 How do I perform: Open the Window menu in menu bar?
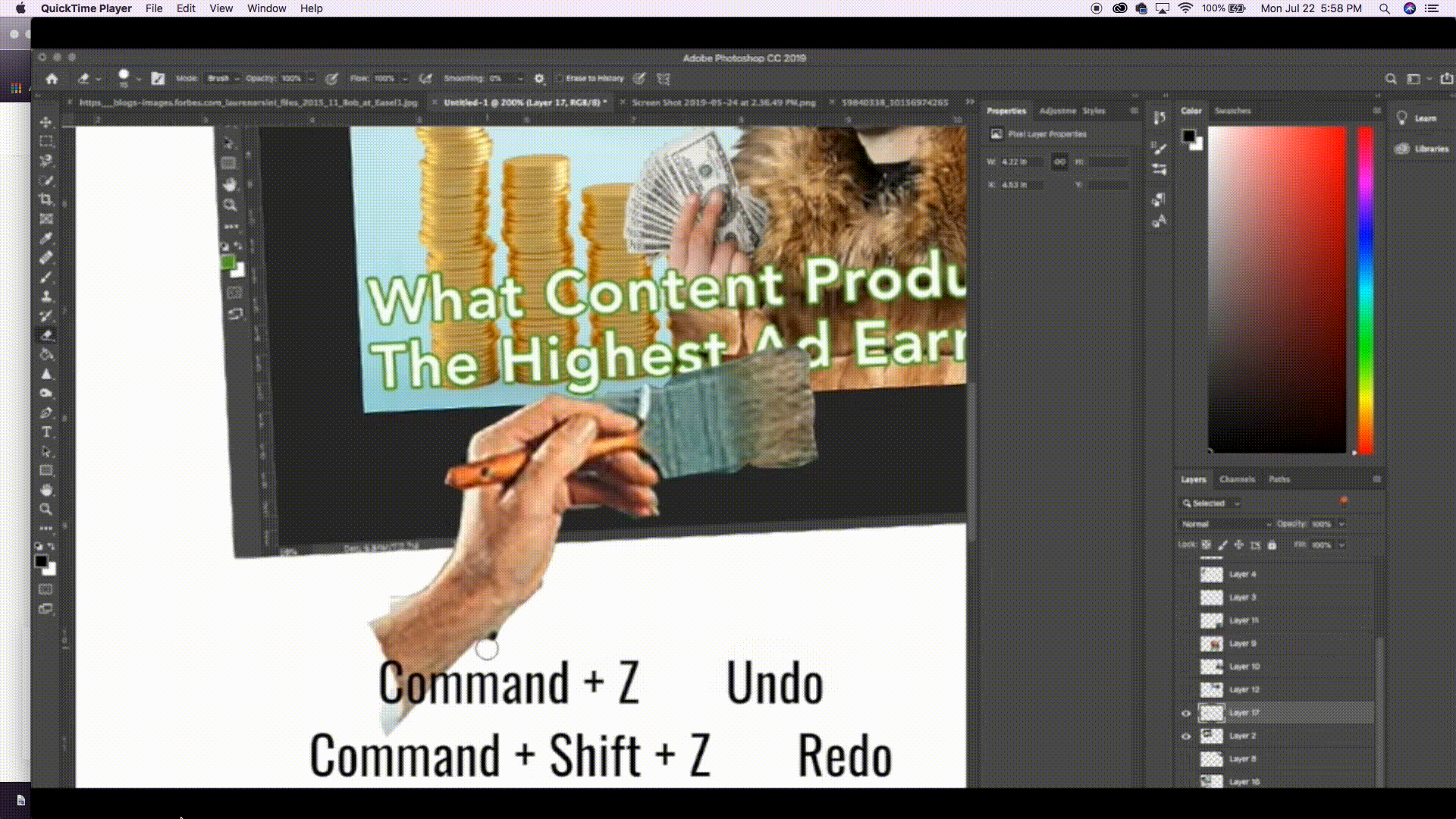(266, 8)
